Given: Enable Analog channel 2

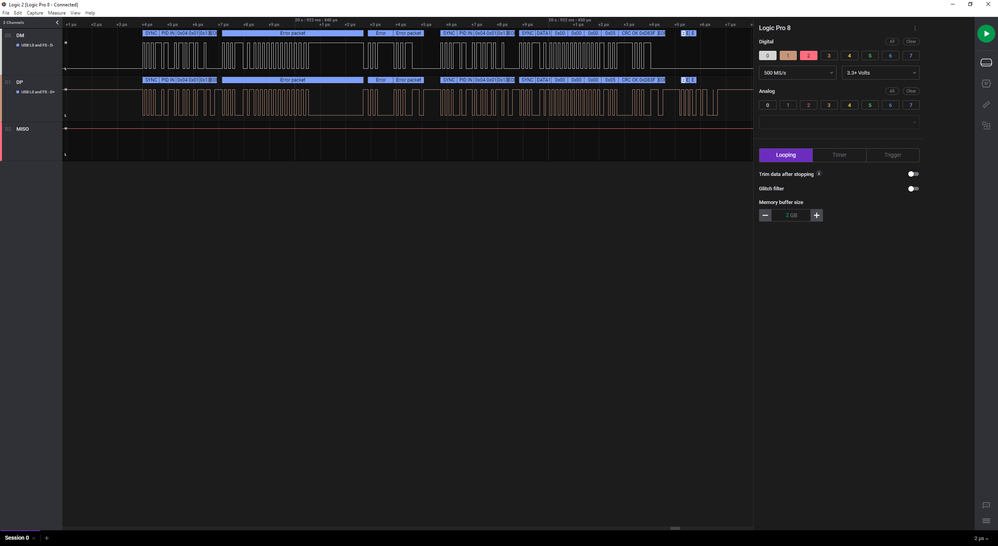Looking at the screenshot, I should [x=808, y=105].
